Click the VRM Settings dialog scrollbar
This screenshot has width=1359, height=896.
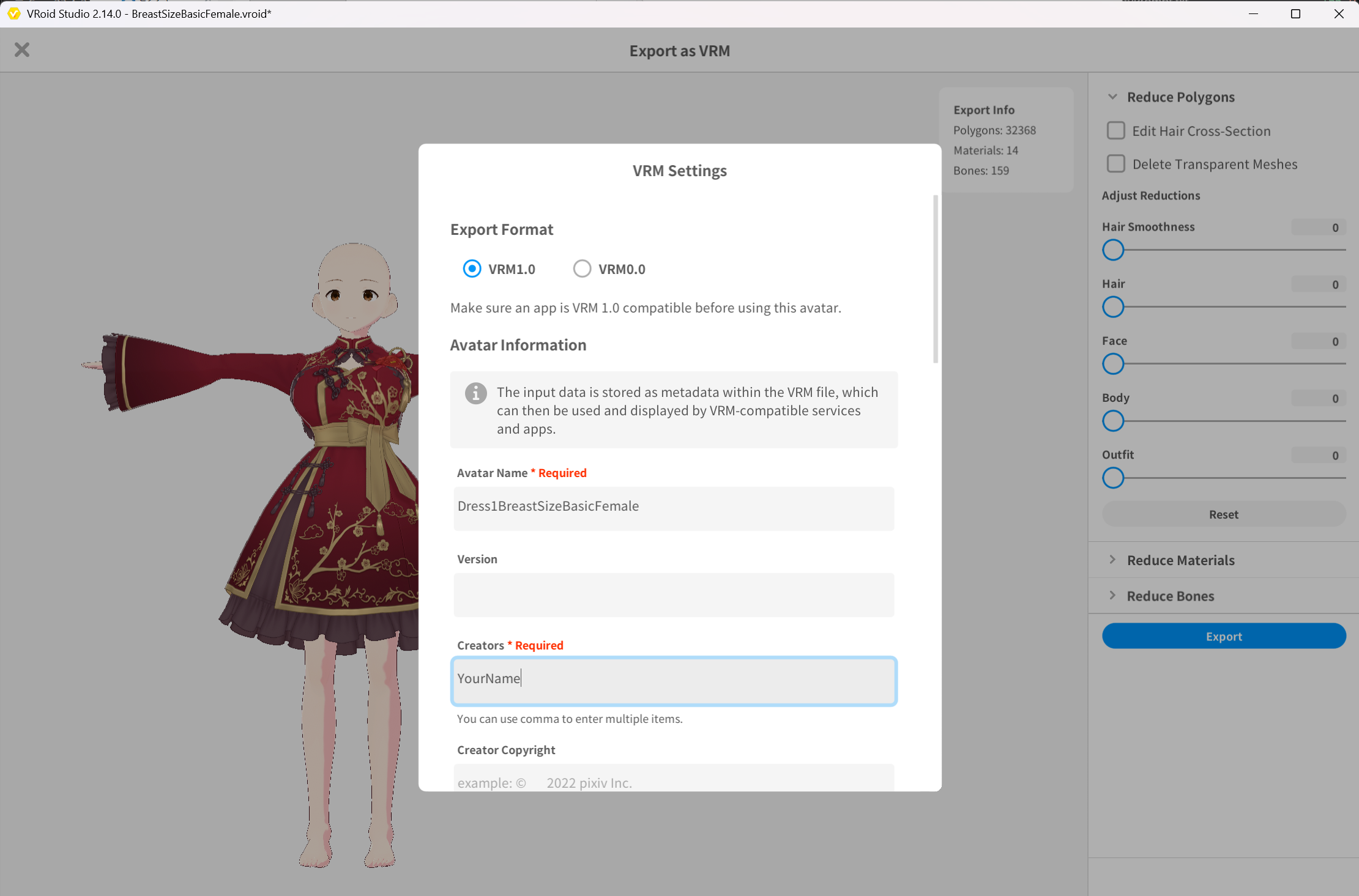(935, 279)
